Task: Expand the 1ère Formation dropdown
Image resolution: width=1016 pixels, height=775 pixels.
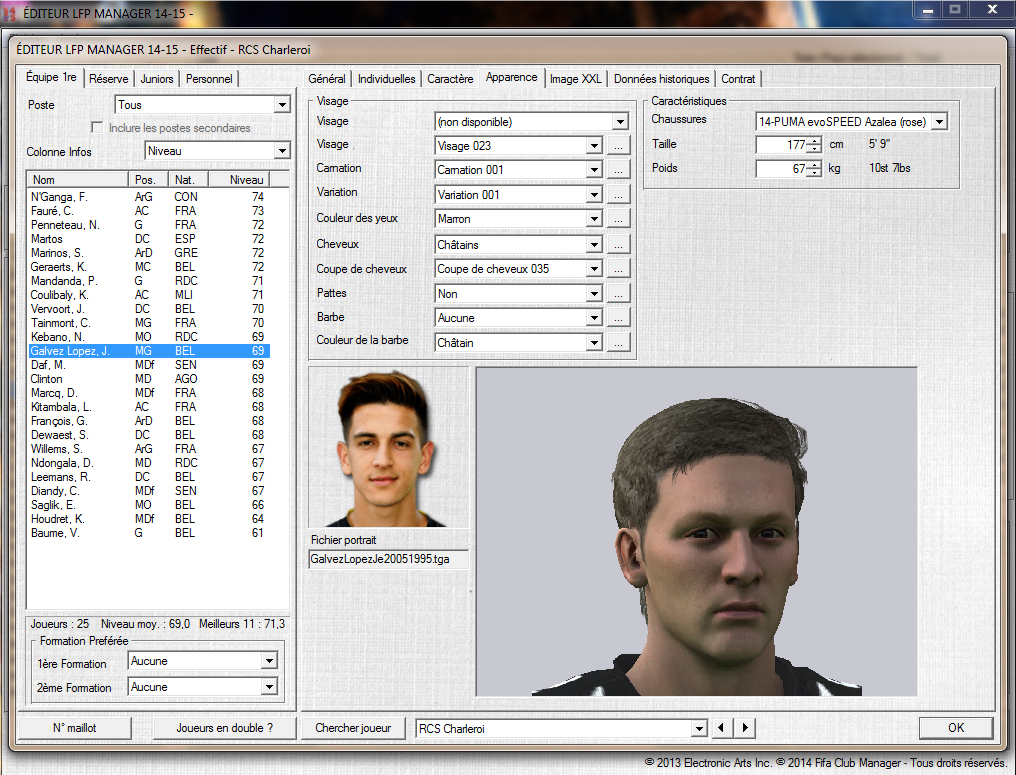Action: (269, 661)
